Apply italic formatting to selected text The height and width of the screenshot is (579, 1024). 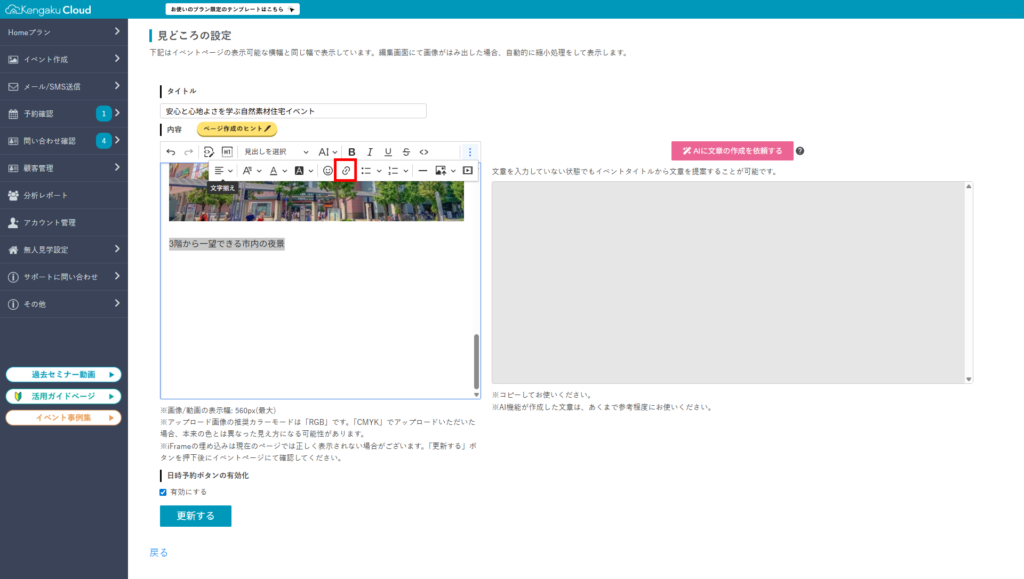click(x=369, y=152)
